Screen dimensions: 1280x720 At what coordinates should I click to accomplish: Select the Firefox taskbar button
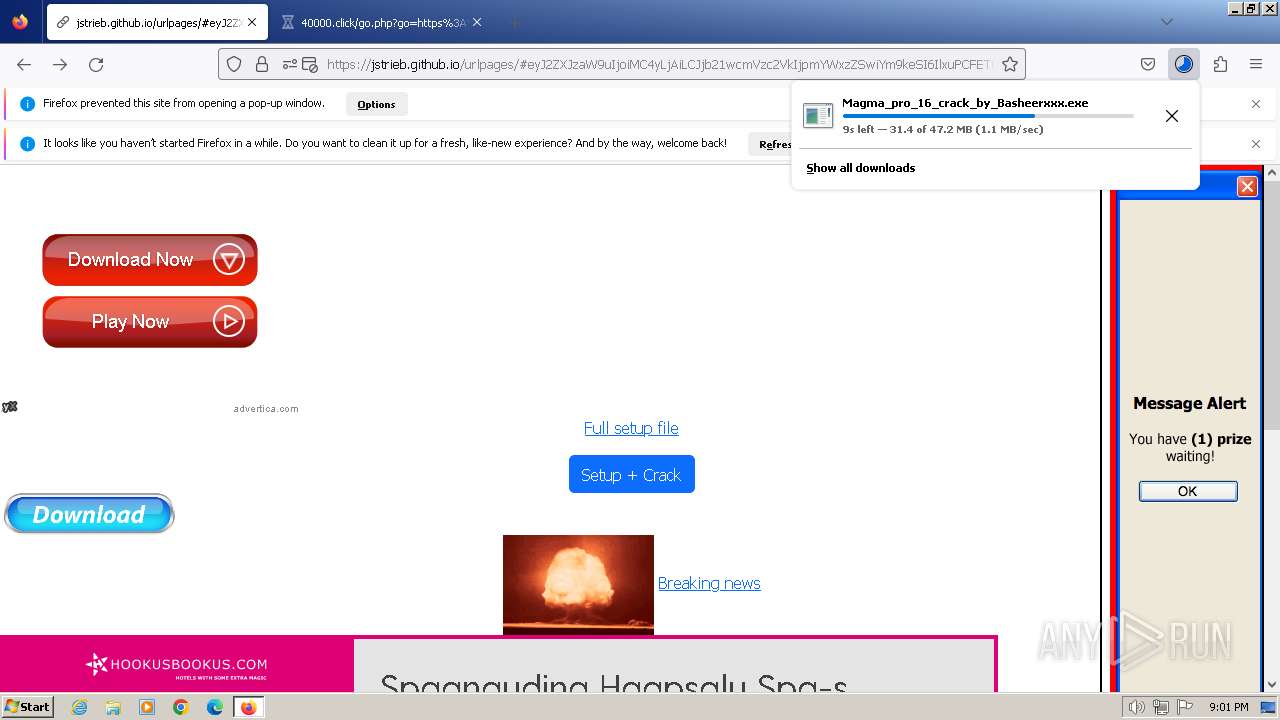pyautogui.click(x=248, y=707)
